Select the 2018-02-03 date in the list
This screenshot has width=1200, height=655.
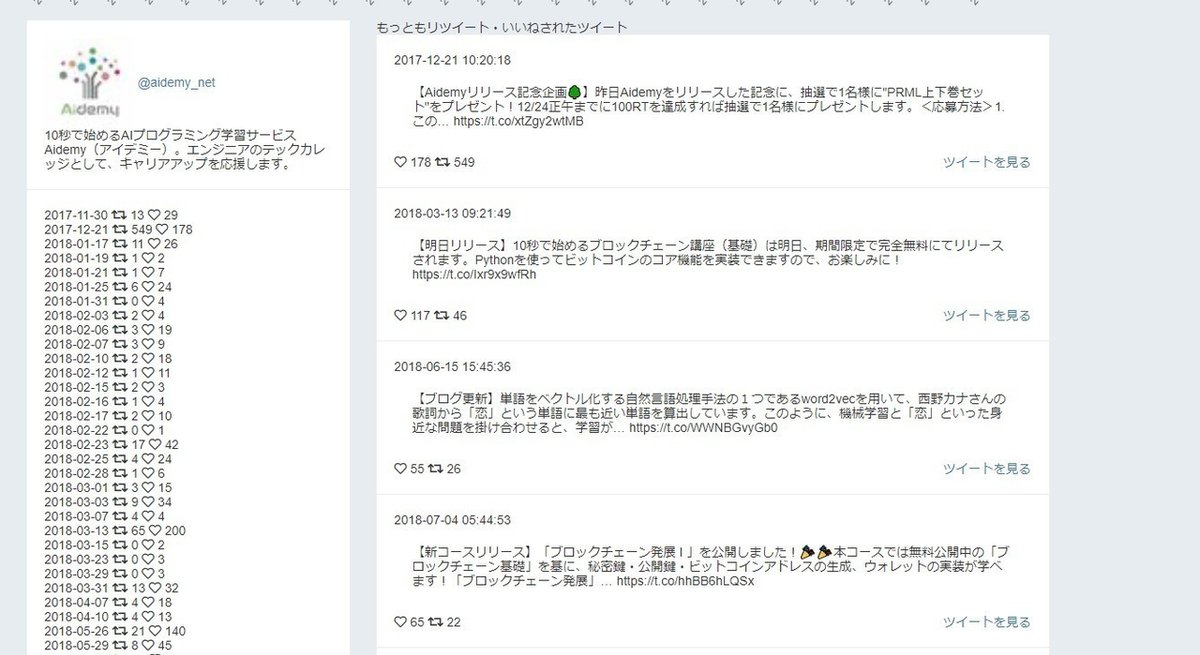click(77, 315)
